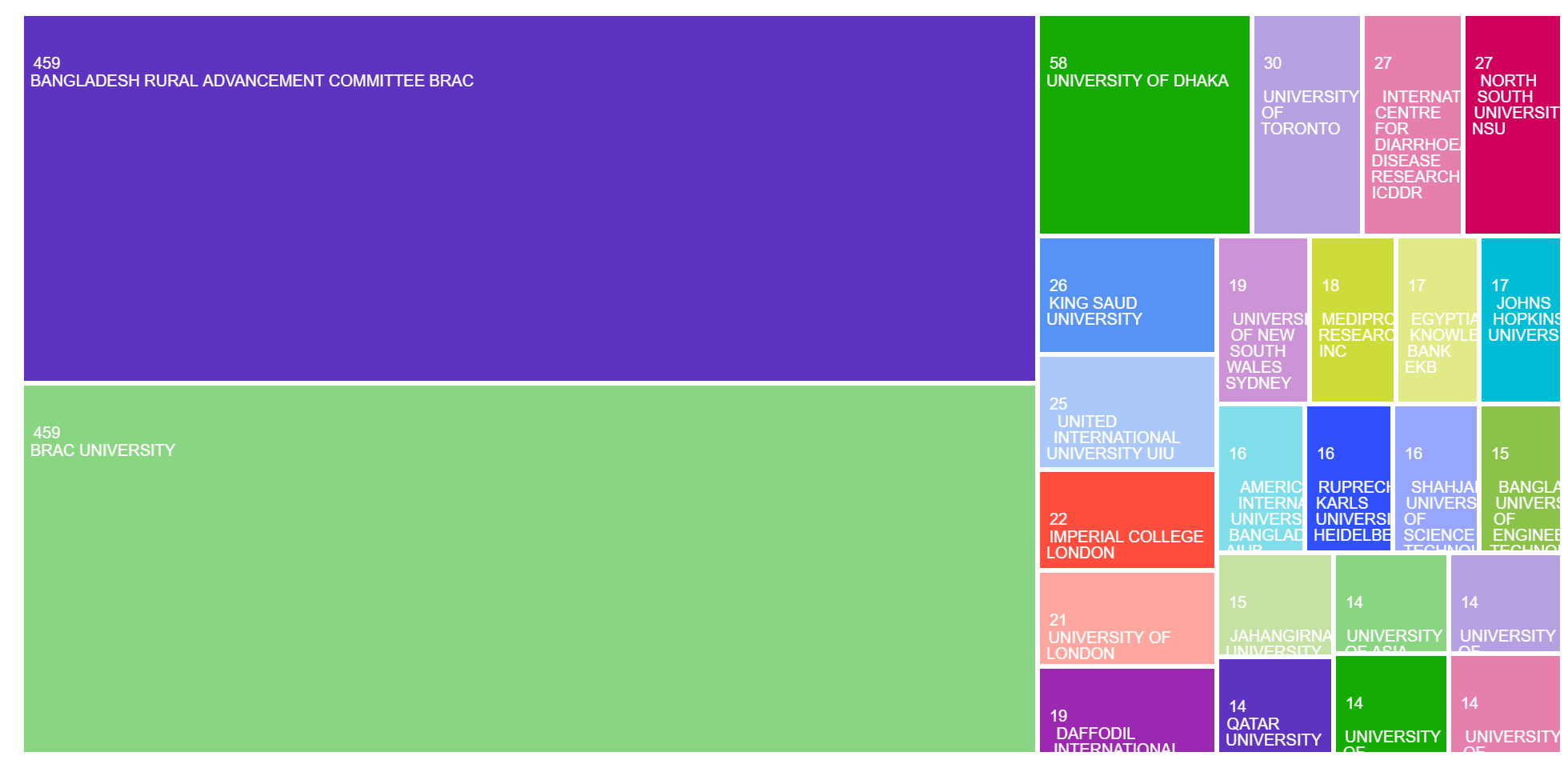Click the Bangladesh Rural Advancement Committee BRAC tile
The image size is (1568, 768).
529,198
